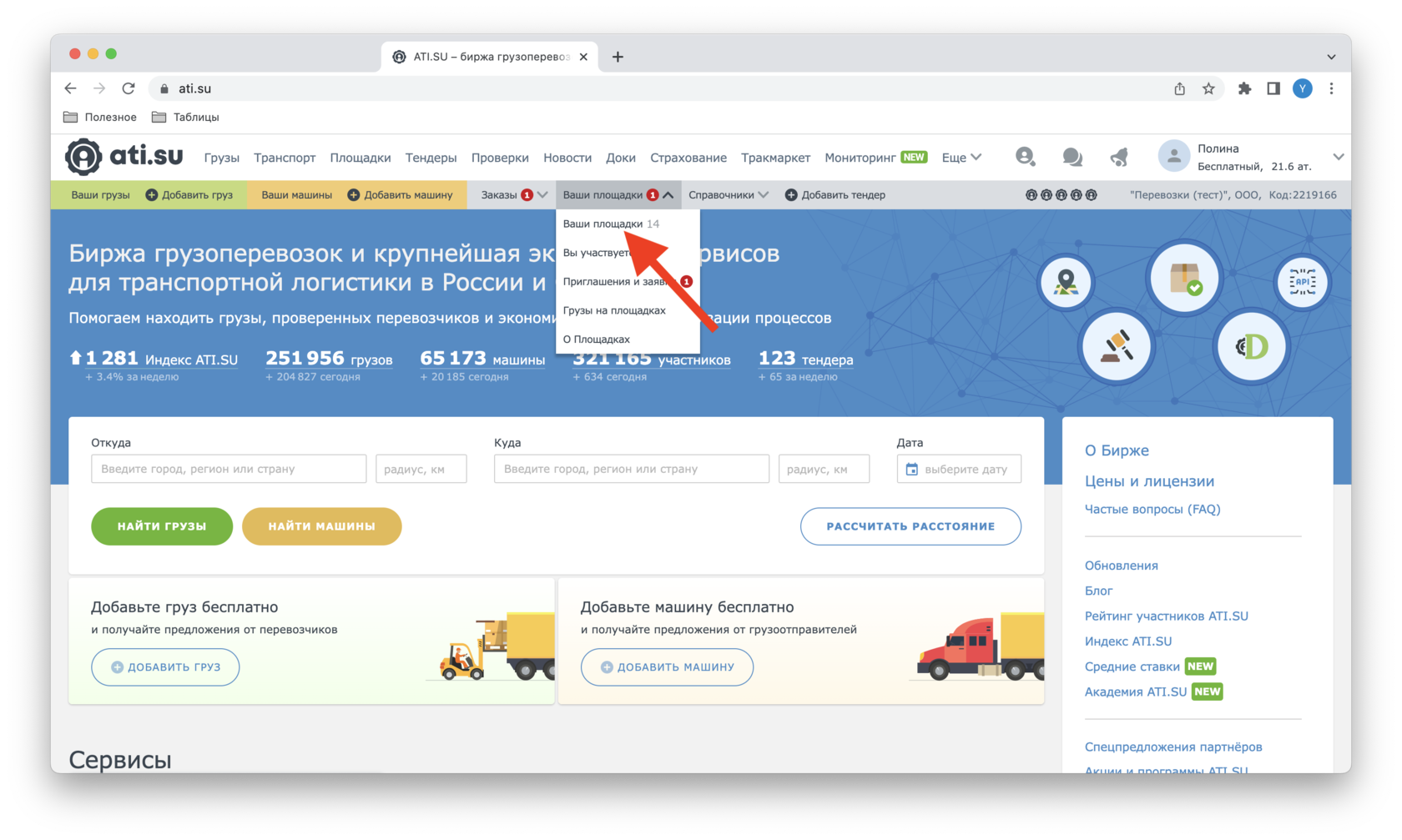Focus the Откуда радиус км field
1402x840 pixels.
point(421,469)
